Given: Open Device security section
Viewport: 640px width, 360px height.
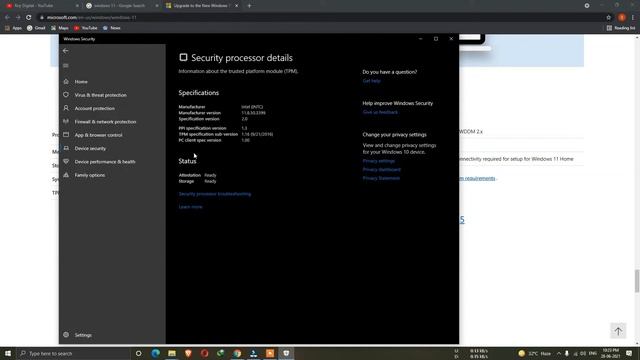Looking at the screenshot, I should 90,149.
